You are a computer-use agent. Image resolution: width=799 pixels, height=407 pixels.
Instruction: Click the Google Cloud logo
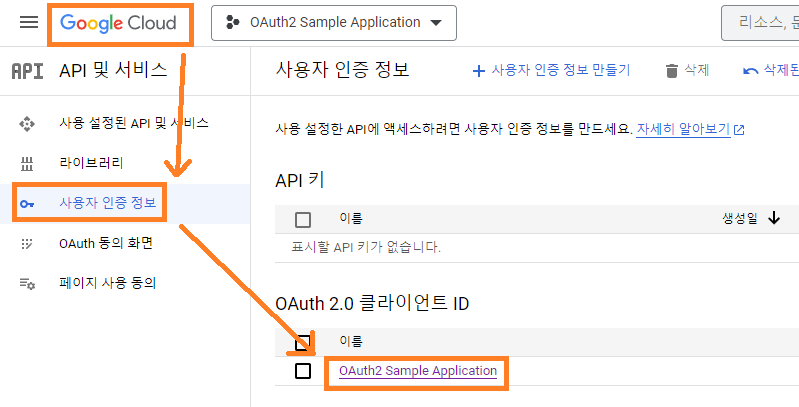coord(118,23)
